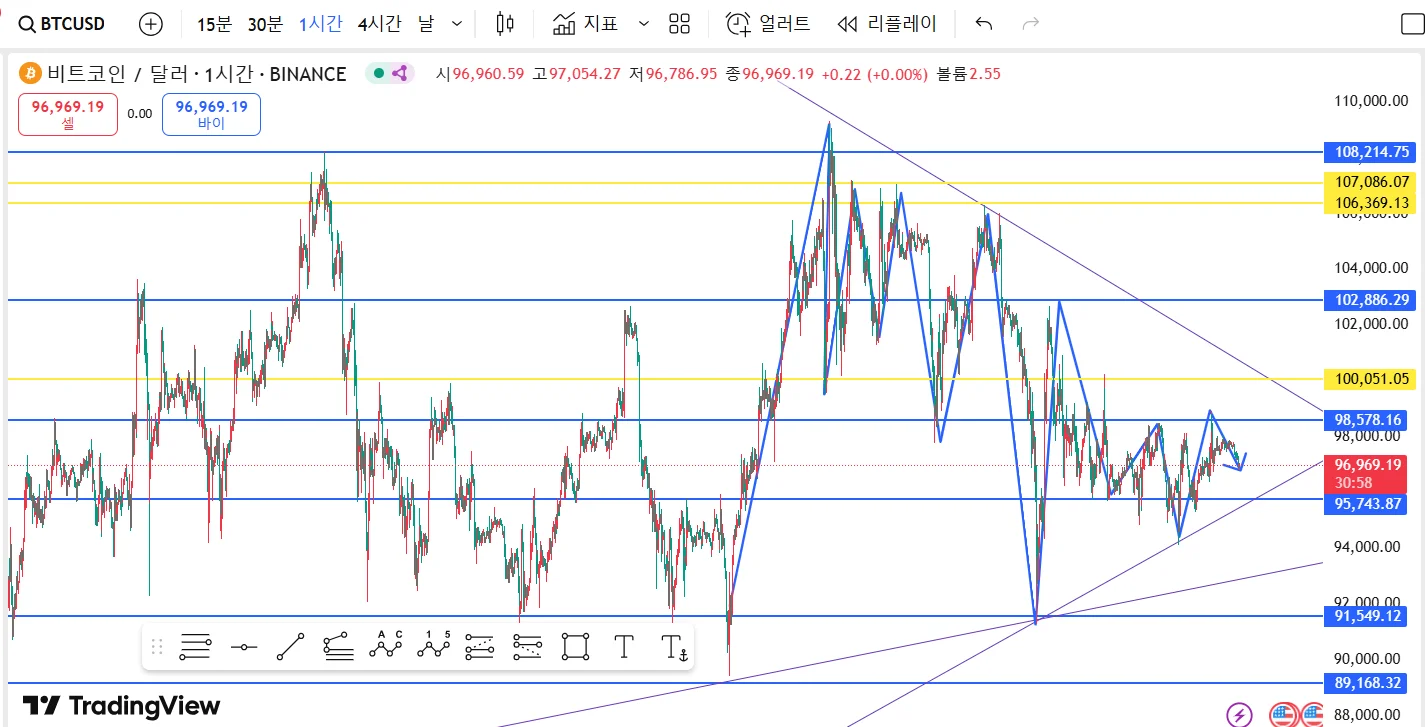Select the anchored text tool

(676, 647)
